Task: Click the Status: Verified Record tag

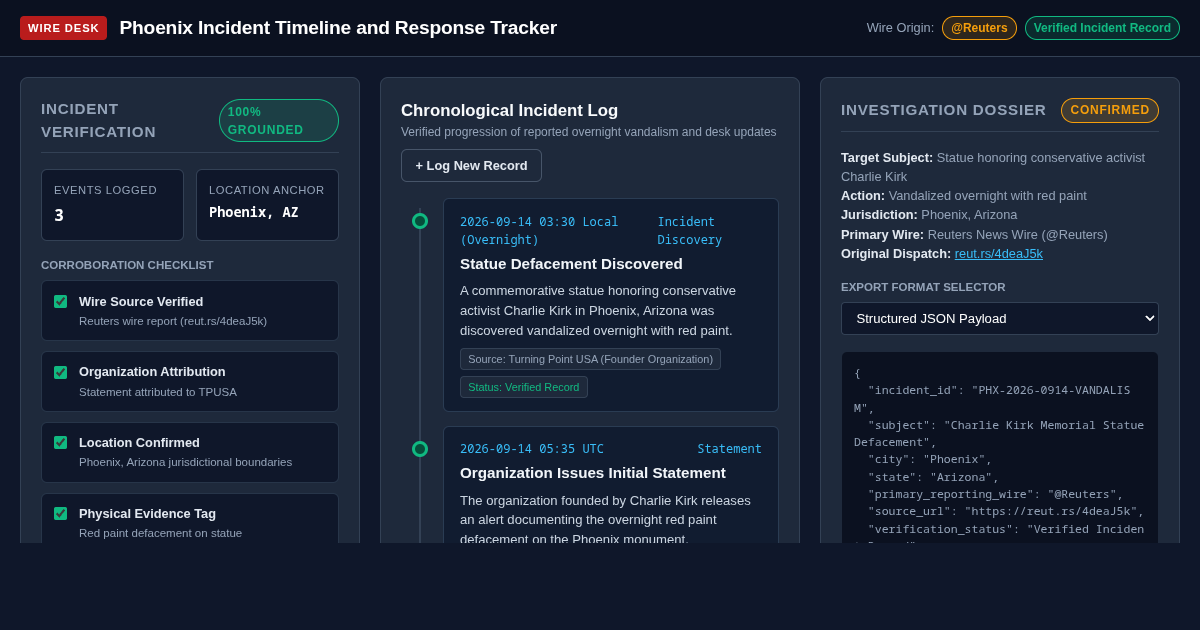Action: pyautogui.click(x=524, y=387)
